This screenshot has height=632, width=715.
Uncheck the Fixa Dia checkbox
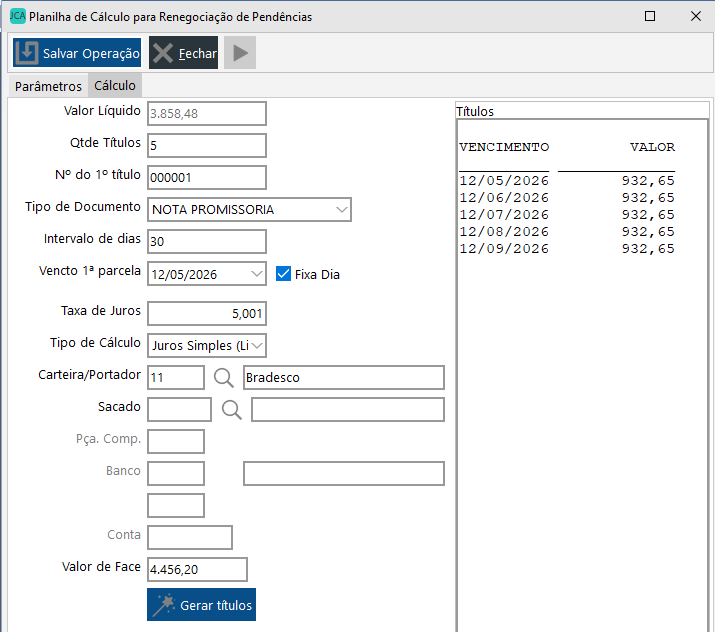pyautogui.click(x=283, y=274)
